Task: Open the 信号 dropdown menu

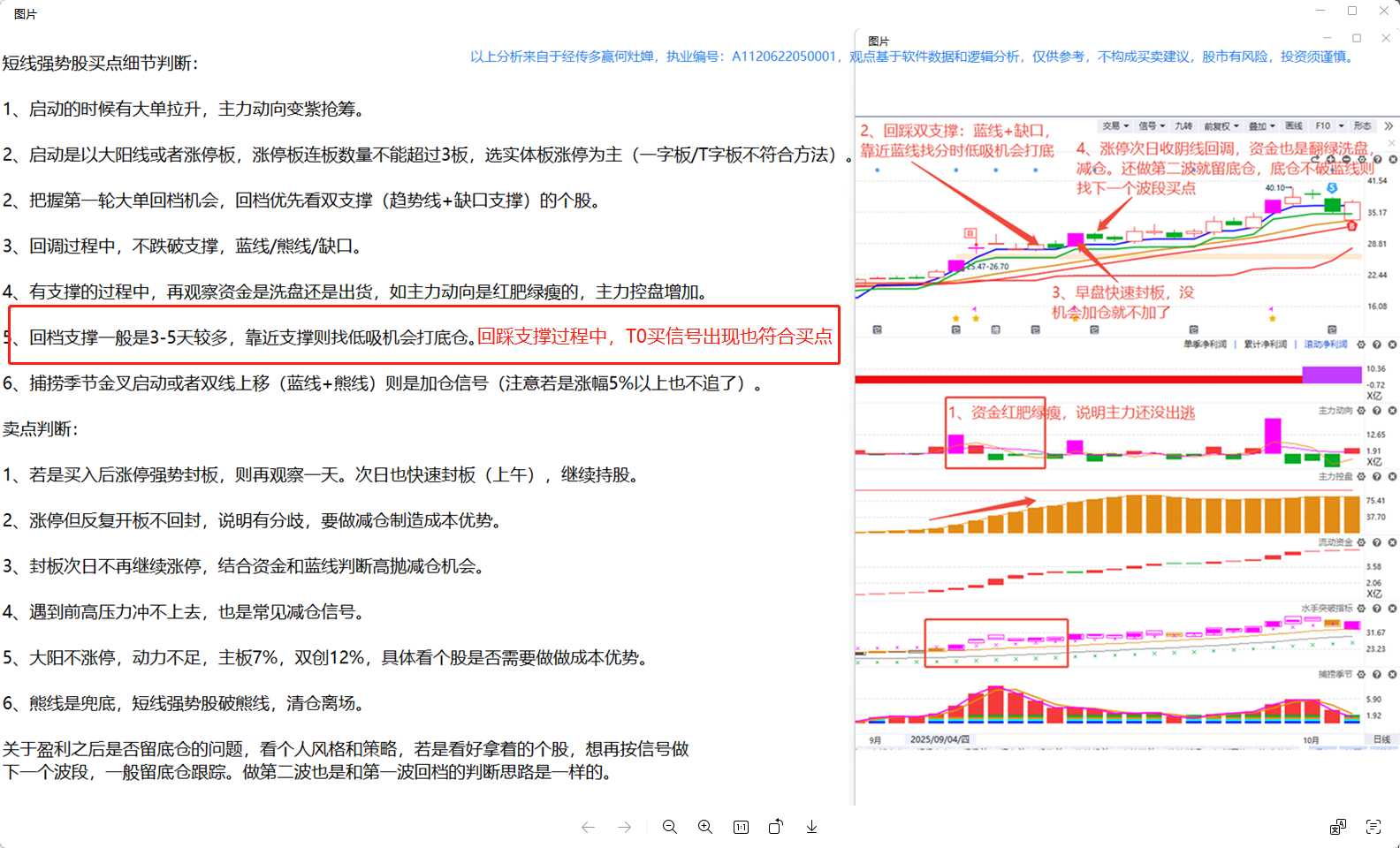Action: point(1152,126)
